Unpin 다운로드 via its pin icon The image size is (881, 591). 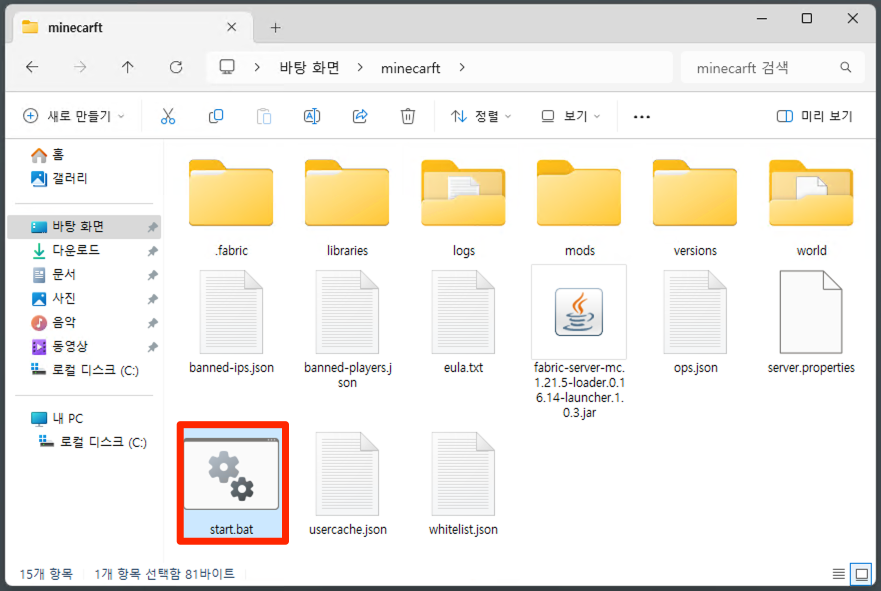tap(152, 251)
